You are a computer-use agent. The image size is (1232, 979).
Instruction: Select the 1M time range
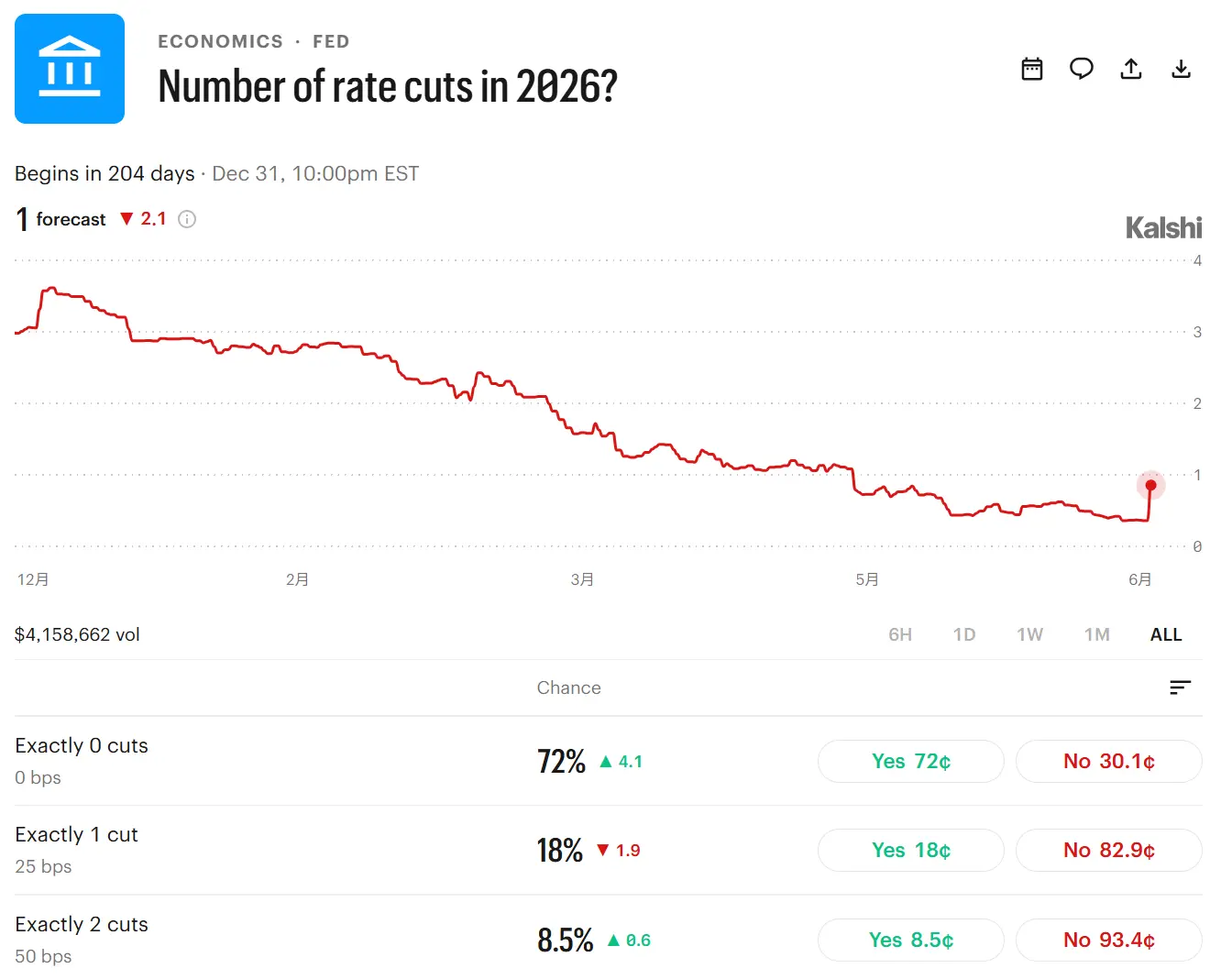(x=1097, y=634)
